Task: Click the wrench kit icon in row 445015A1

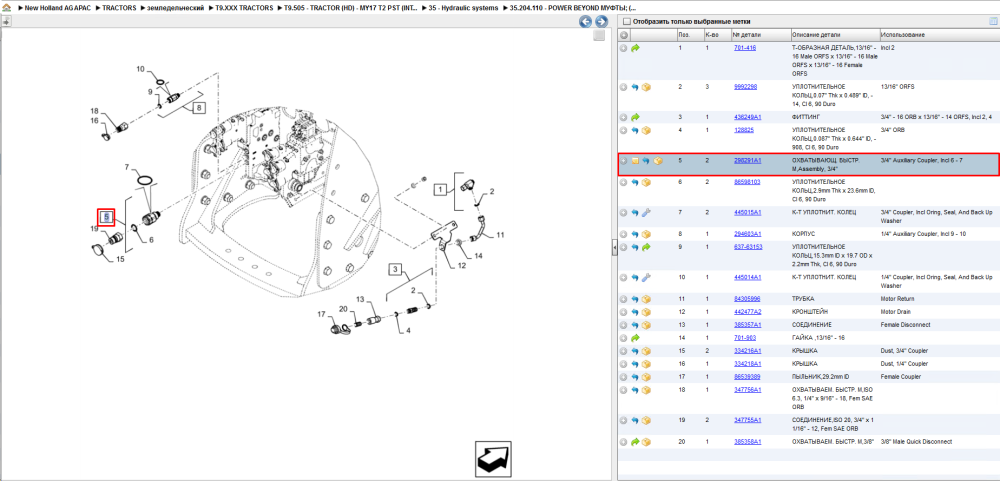Action: coord(646,212)
